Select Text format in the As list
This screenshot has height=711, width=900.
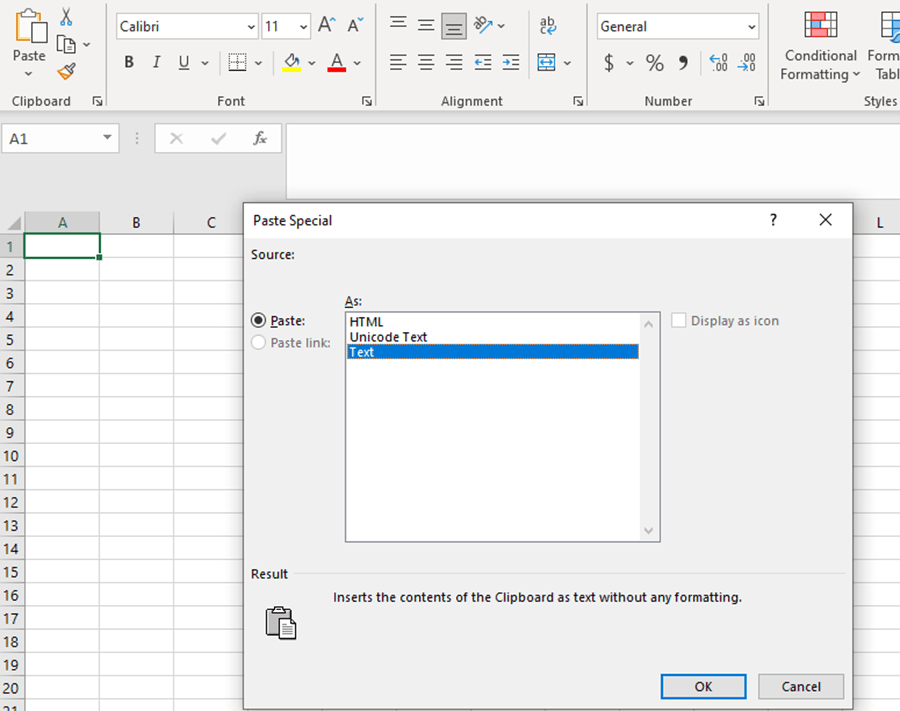coord(493,352)
